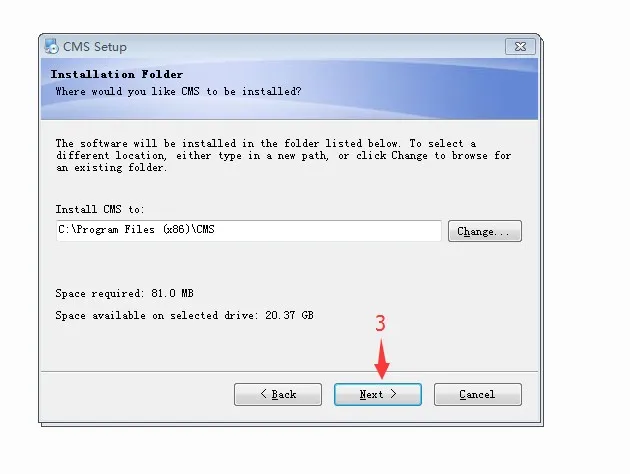Image resolution: width=630 pixels, height=474 pixels.
Task: Click the Space available 20.37 GB text
Action: click(184, 315)
